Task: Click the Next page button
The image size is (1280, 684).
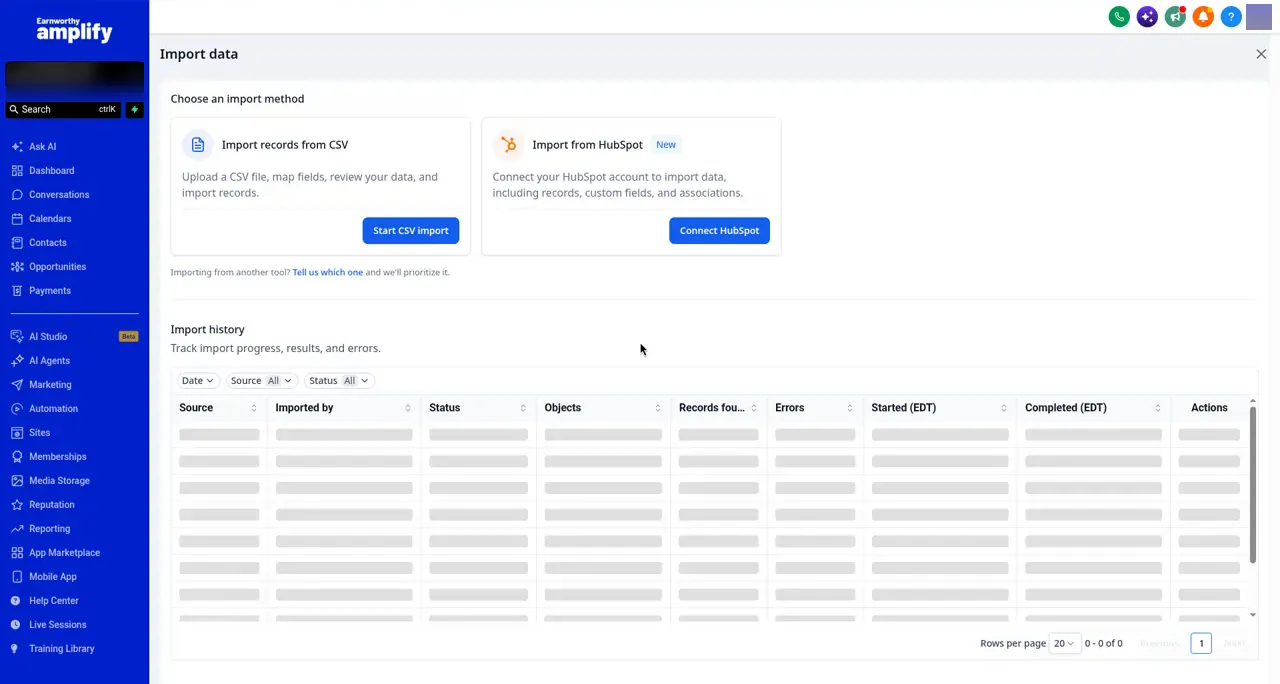Action: (x=1235, y=643)
